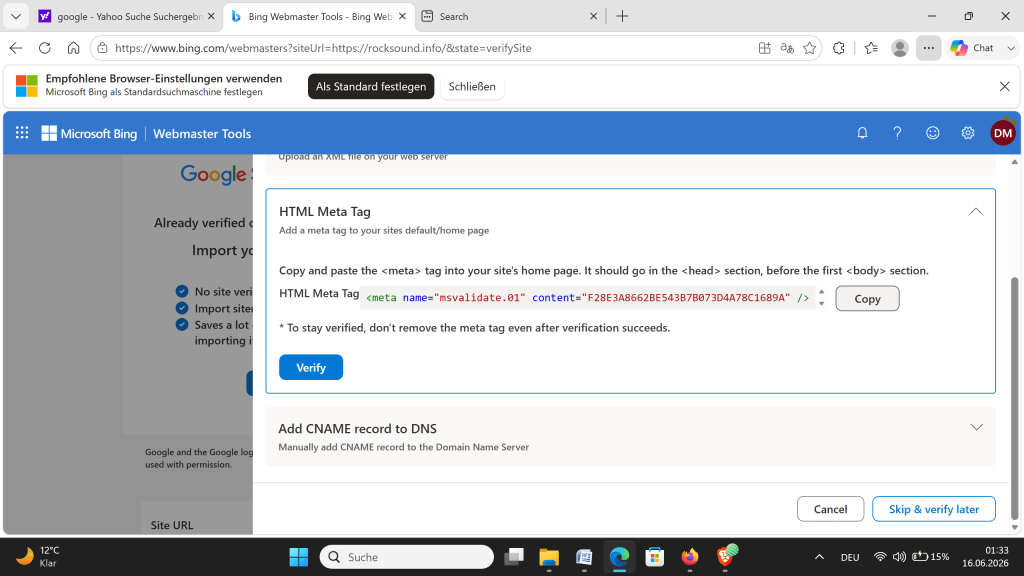This screenshot has width=1024, height=576.
Task: Open the DM account avatar
Action: click(x=1003, y=133)
